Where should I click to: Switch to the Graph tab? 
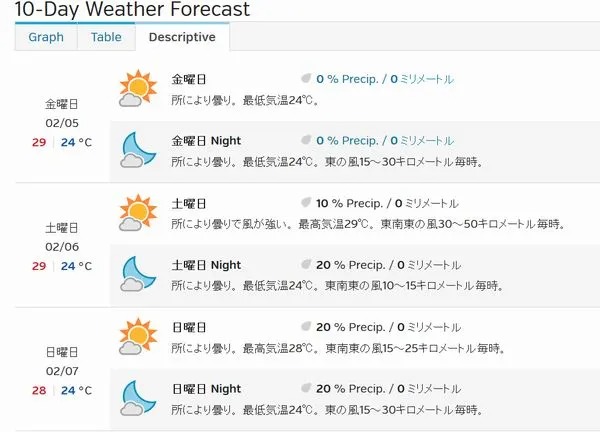pyautogui.click(x=46, y=37)
